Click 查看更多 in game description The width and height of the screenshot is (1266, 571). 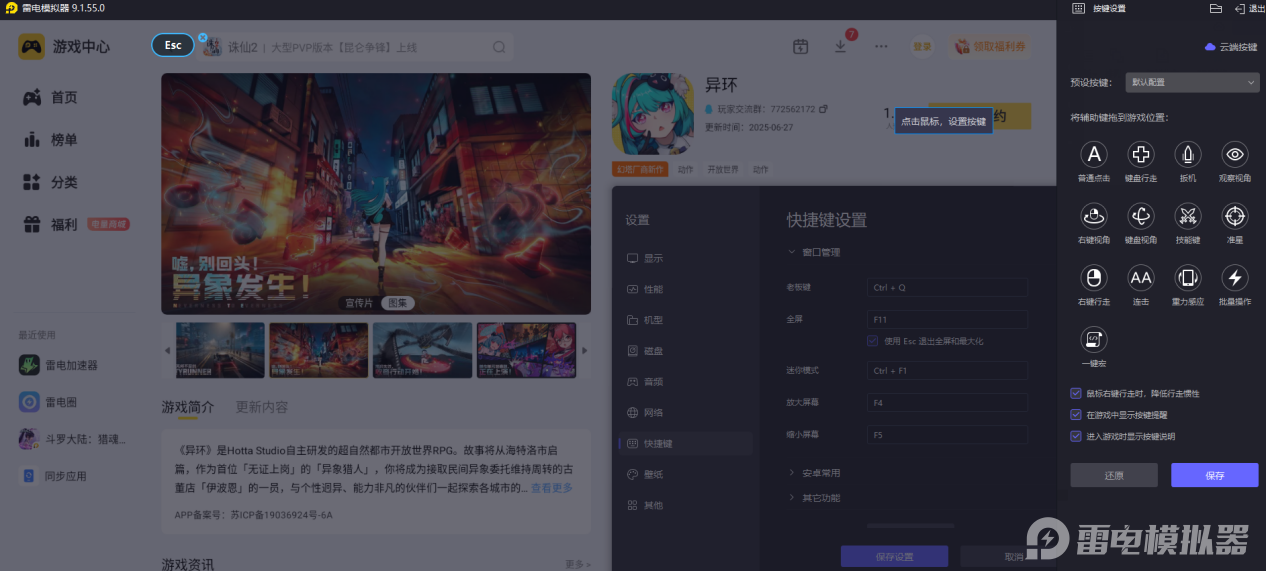coord(552,488)
